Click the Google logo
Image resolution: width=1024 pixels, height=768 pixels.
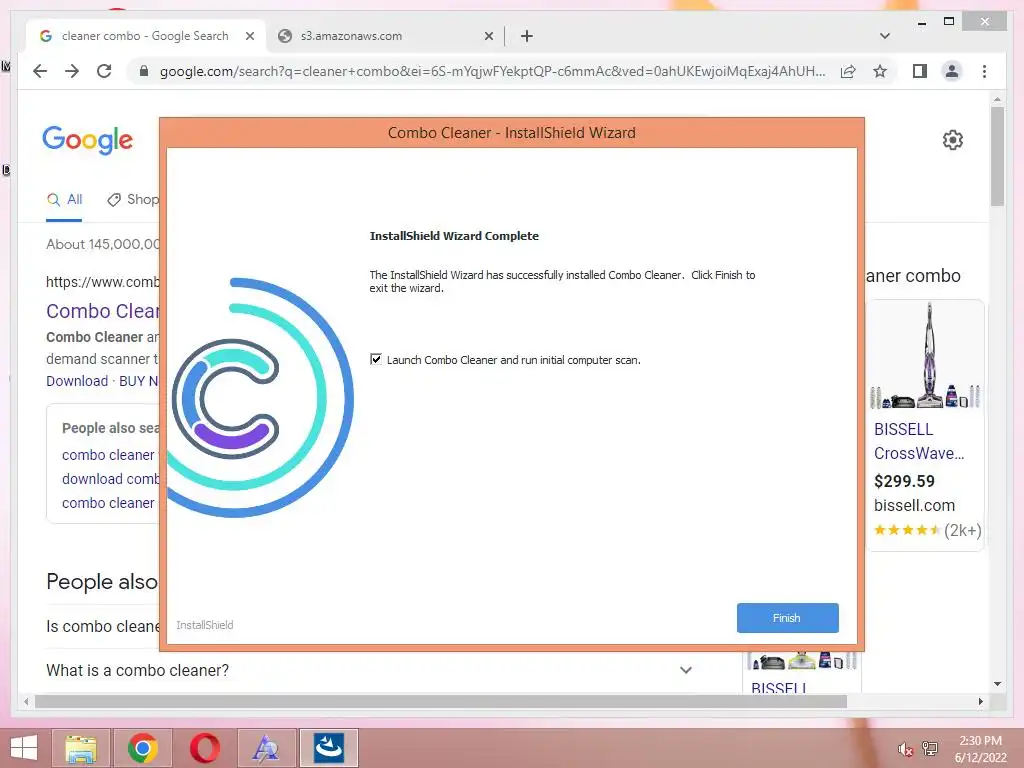[x=88, y=140]
